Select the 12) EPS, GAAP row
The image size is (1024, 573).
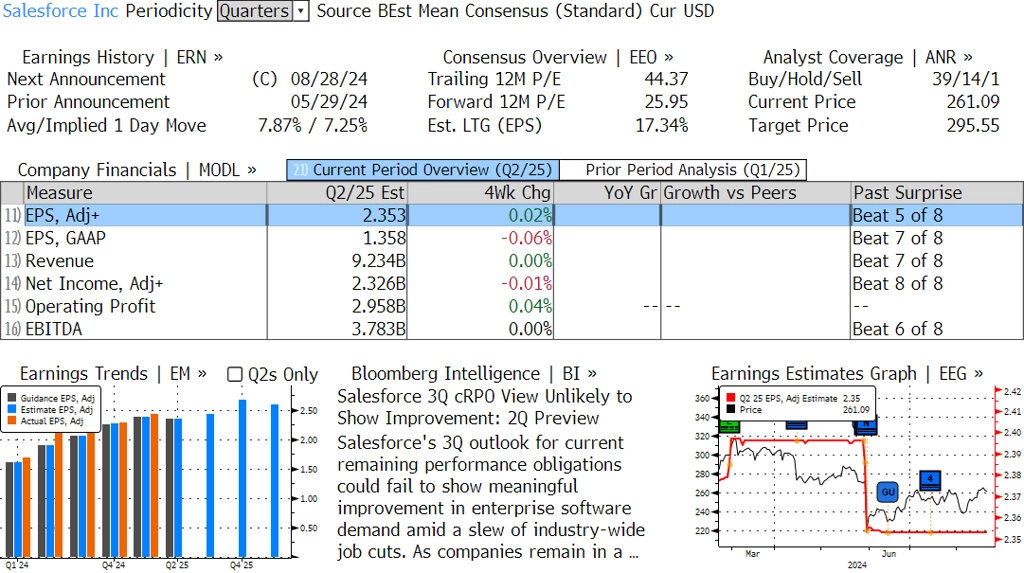point(512,238)
